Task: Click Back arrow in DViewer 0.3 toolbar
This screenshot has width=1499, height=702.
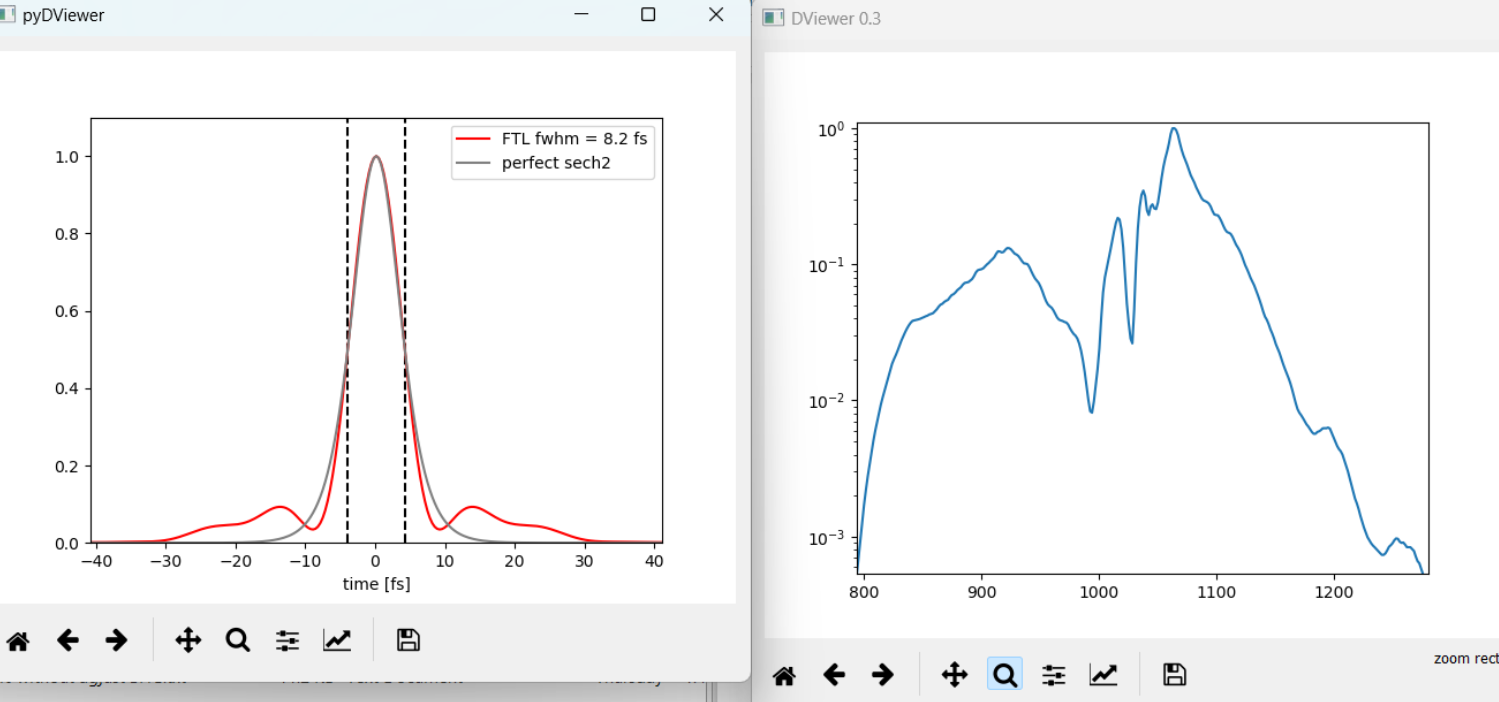Action: [x=834, y=675]
